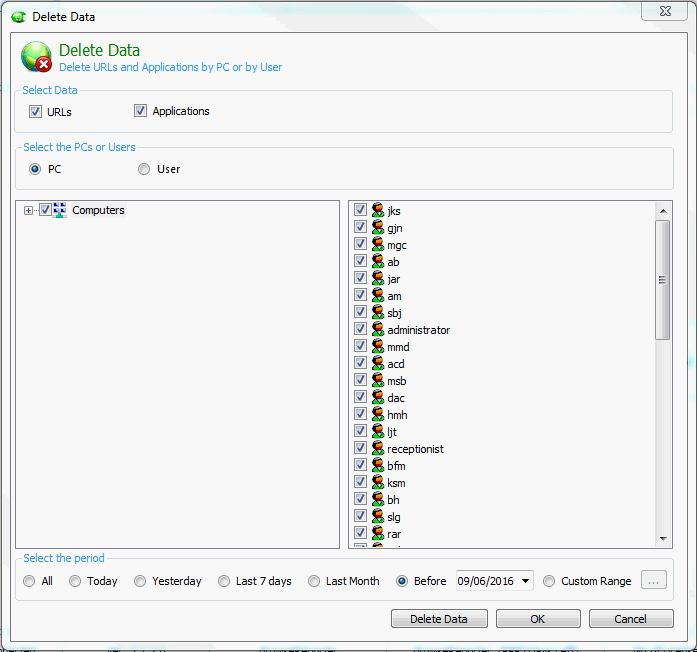
Task: Click the user icon beside jar
Action: (377, 278)
